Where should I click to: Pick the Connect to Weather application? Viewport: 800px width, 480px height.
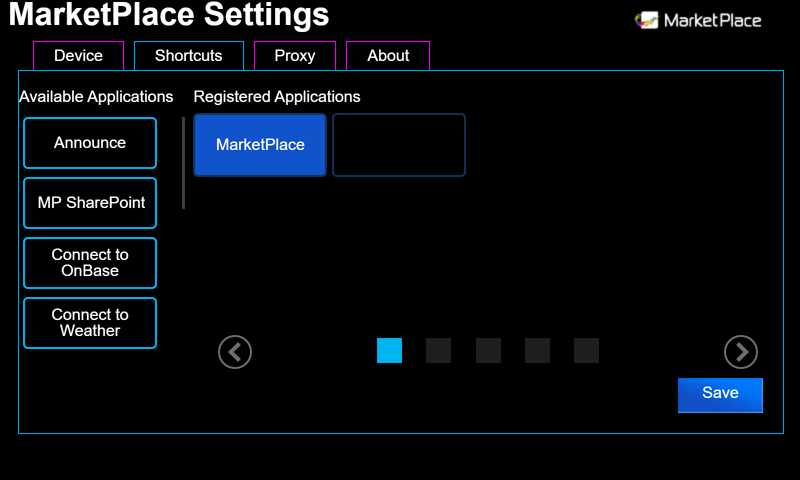pos(90,323)
